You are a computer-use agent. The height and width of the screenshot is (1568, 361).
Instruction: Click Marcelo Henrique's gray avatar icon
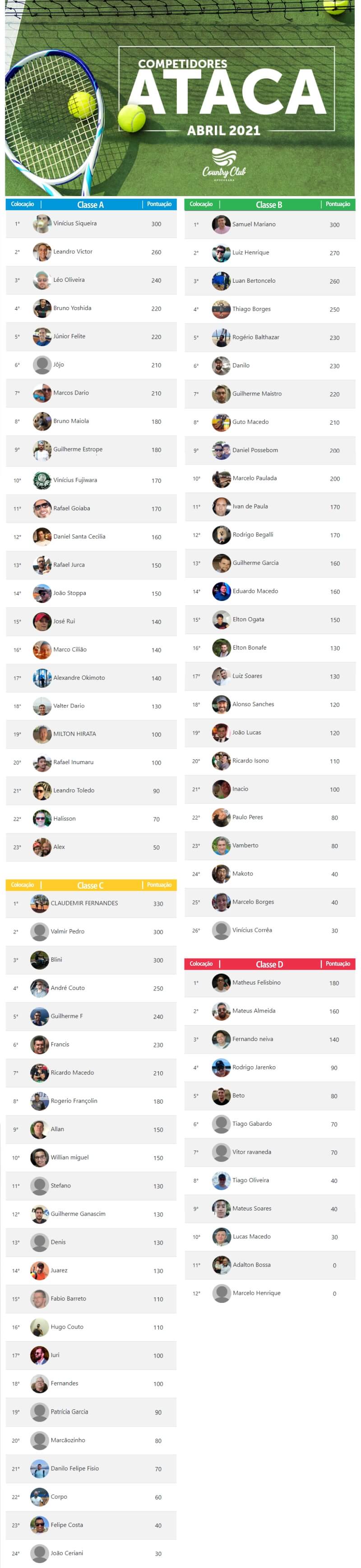[221, 1293]
